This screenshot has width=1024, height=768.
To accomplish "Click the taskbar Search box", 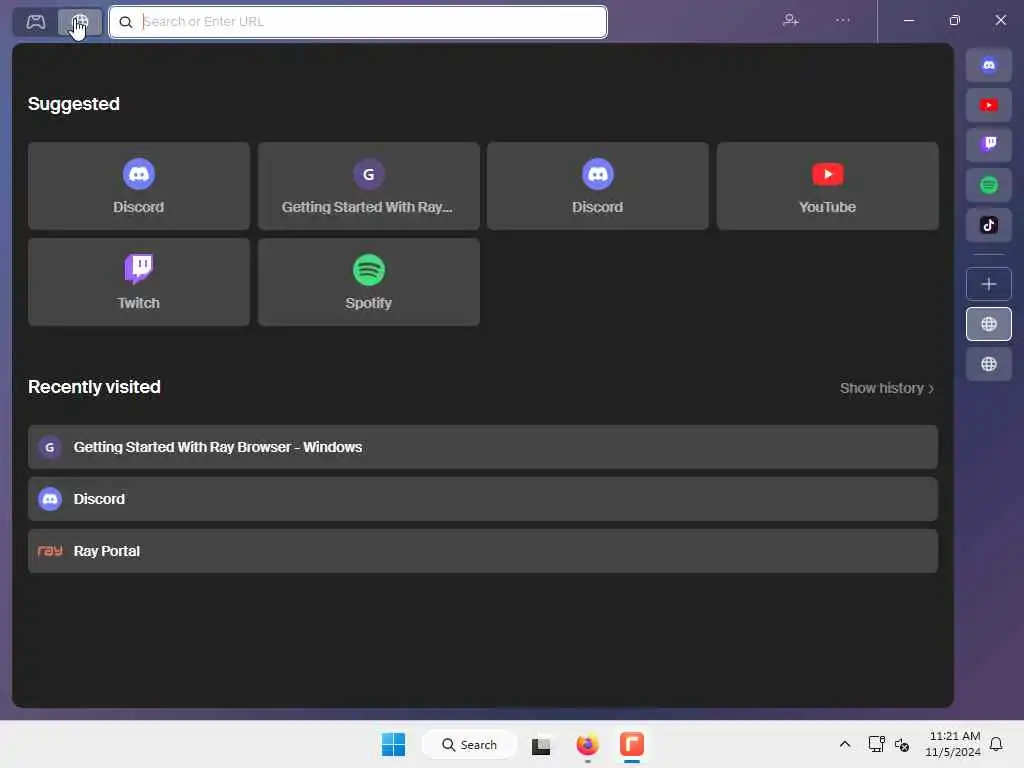I will [x=469, y=744].
